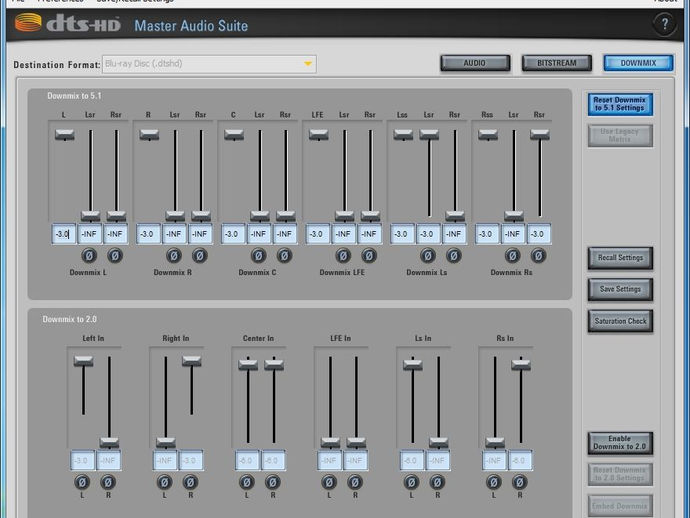Click the Lss value field in Downmix Ls
This screenshot has height=518, width=690.
click(402, 234)
